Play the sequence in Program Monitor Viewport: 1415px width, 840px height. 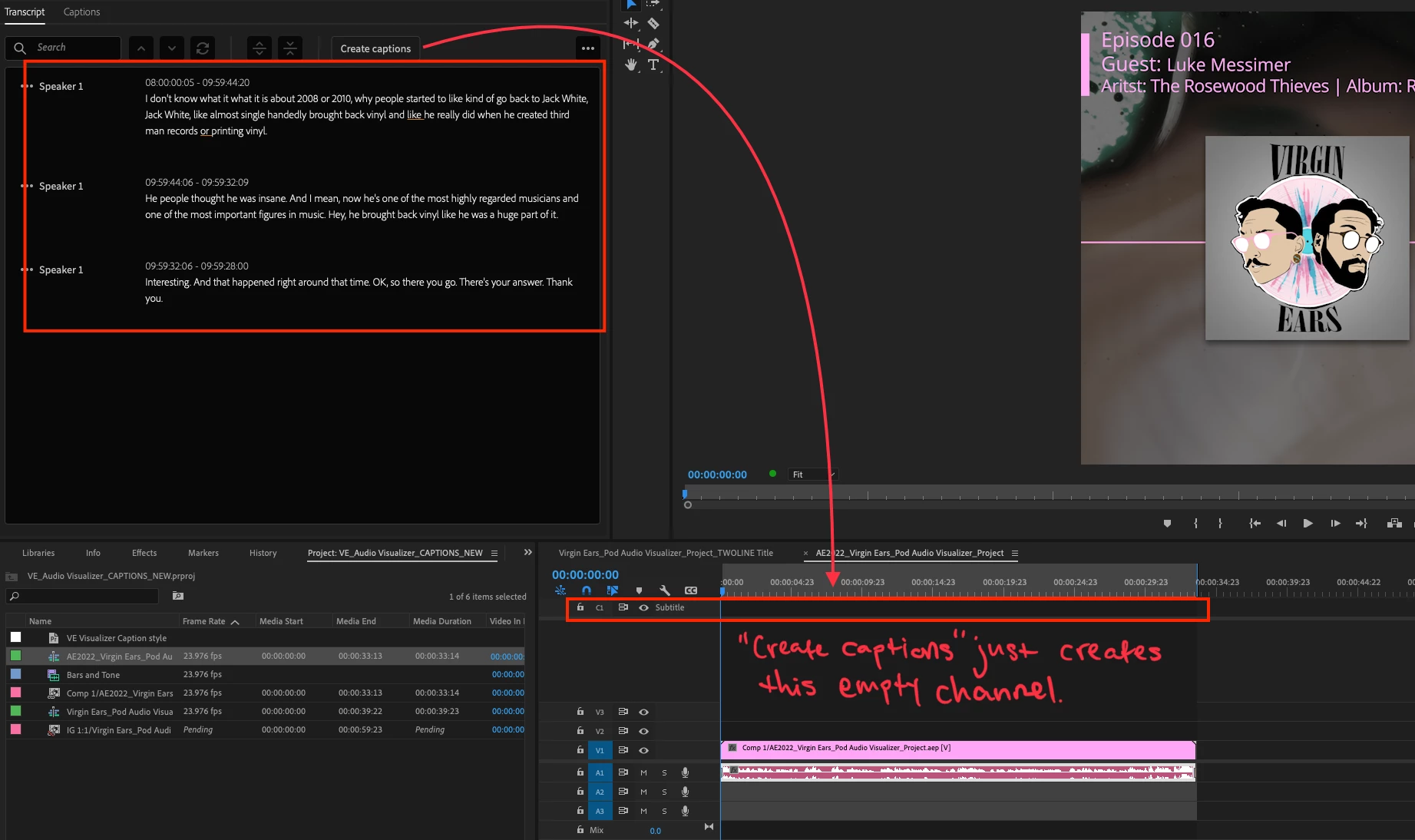pos(1308,524)
